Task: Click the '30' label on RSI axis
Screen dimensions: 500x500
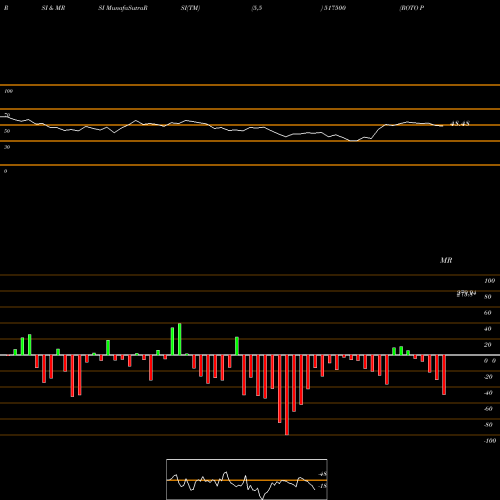Action: pyautogui.click(x=7, y=147)
